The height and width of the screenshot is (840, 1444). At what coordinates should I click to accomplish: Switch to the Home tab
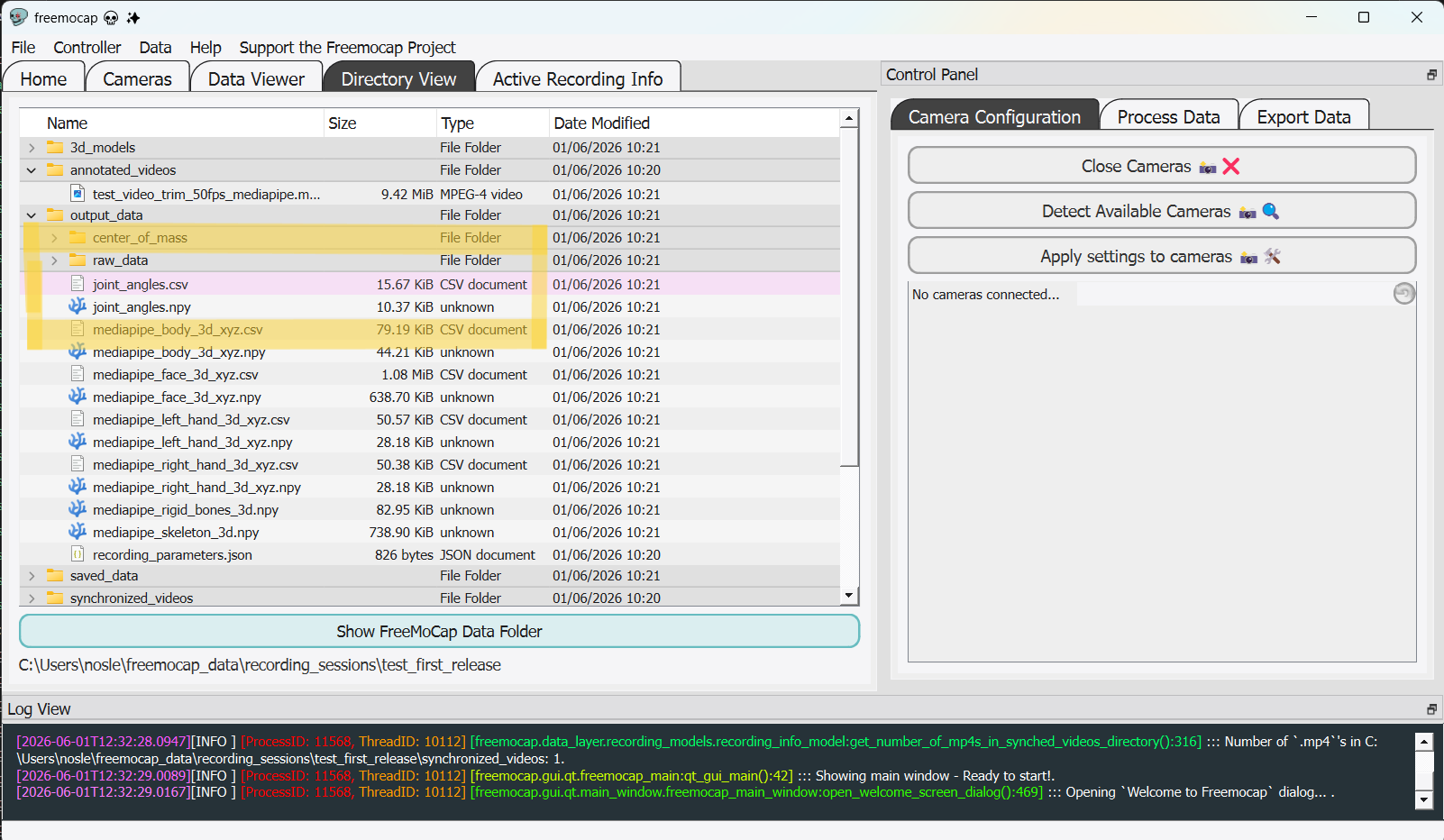click(x=43, y=79)
